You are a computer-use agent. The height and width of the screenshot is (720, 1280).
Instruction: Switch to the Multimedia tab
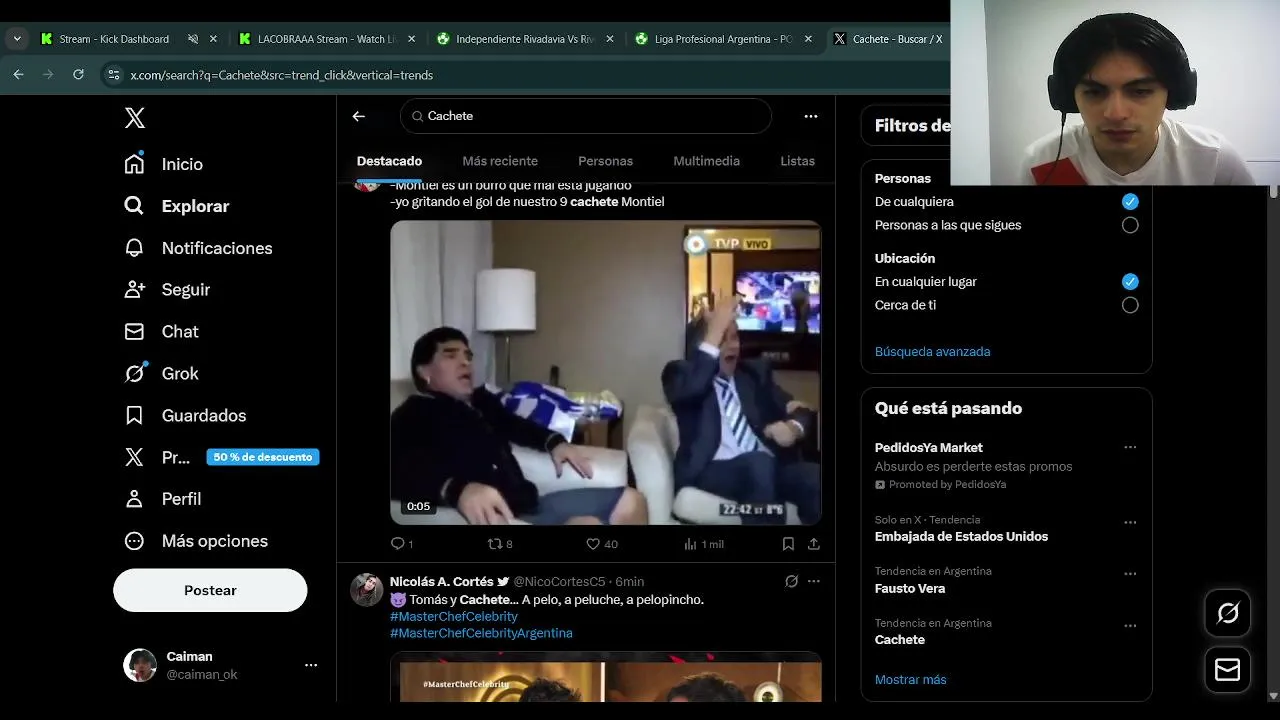706,161
